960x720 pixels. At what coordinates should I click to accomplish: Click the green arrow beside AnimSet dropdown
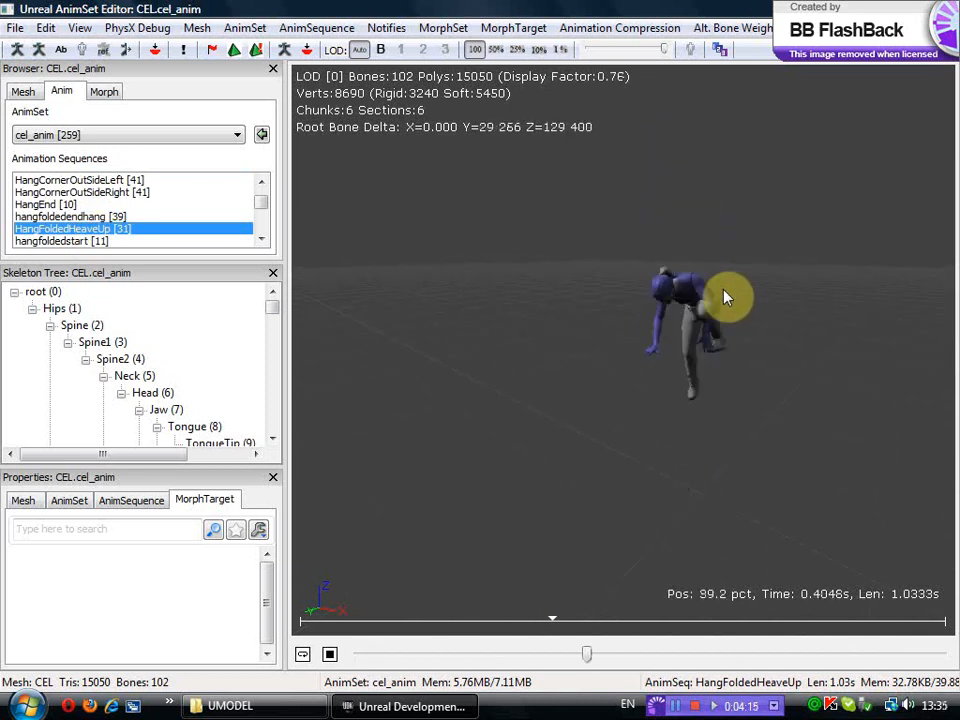262,135
